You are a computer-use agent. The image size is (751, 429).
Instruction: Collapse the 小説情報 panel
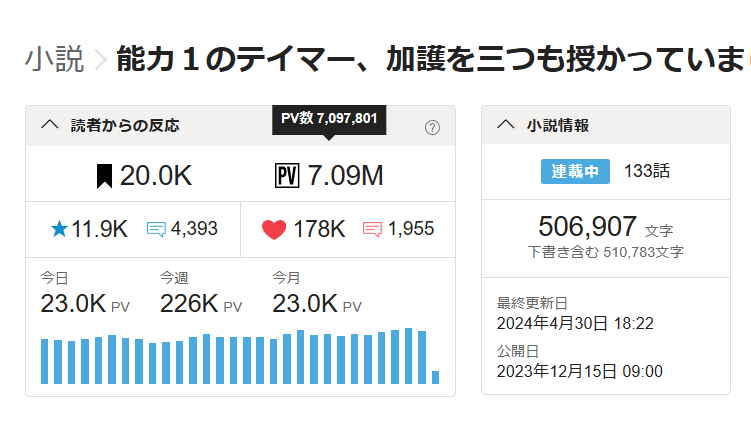pyautogui.click(x=505, y=125)
